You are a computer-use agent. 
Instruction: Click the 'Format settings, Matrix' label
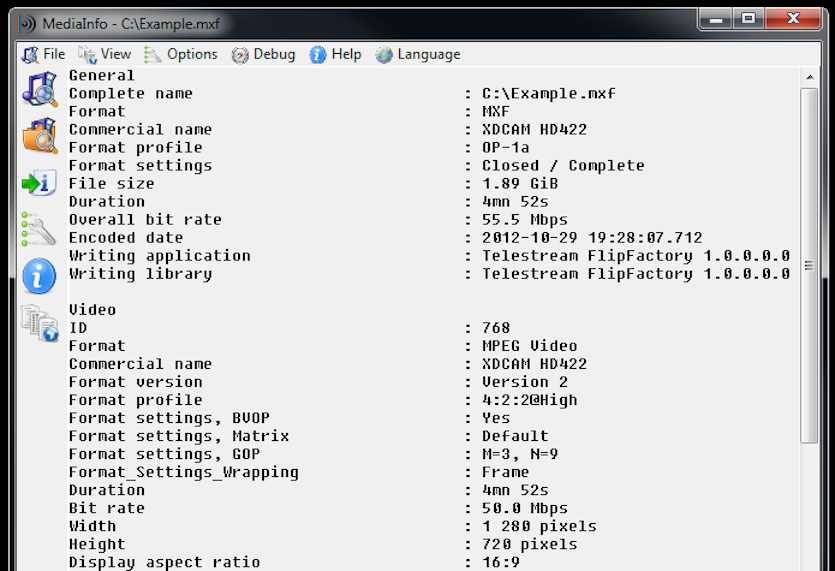click(179, 436)
